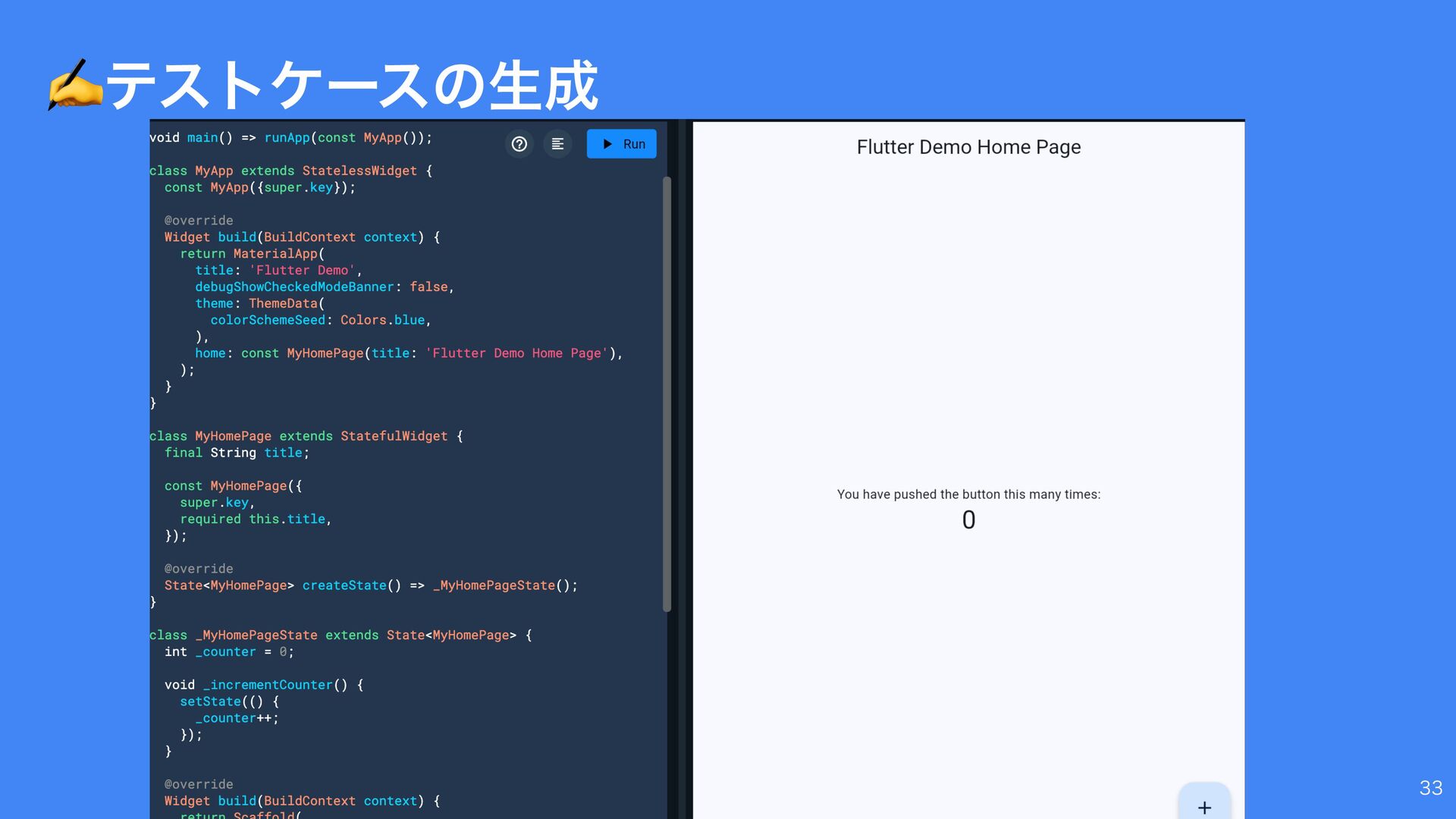Click 'class MyApp extends StatelessWidget' line
The image size is (1456, 819).
coord(290,171)
